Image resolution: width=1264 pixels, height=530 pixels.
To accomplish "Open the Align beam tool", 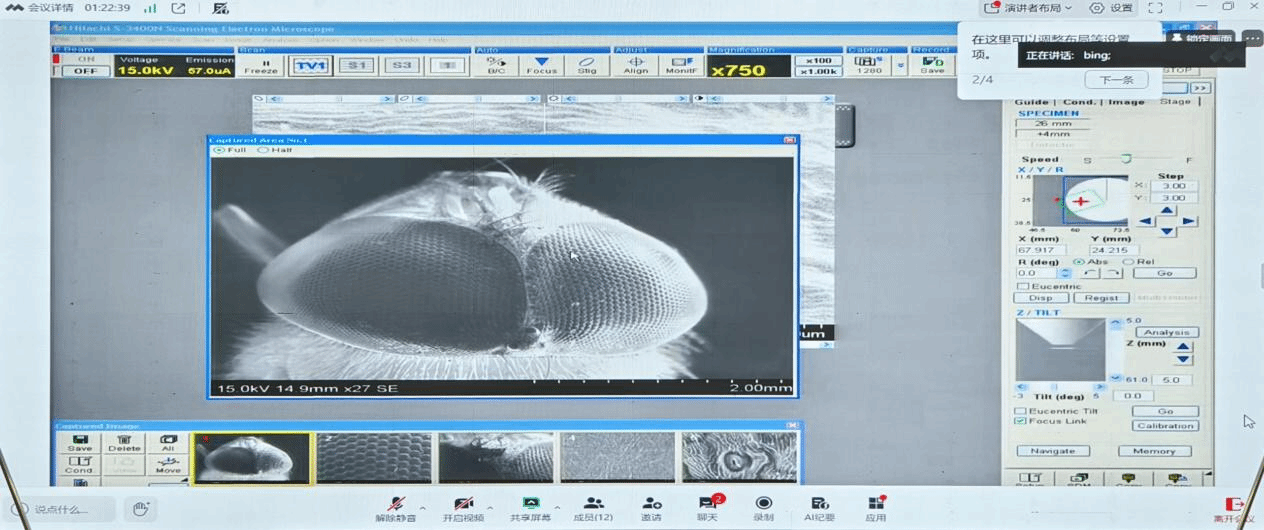I will [635, 65].
